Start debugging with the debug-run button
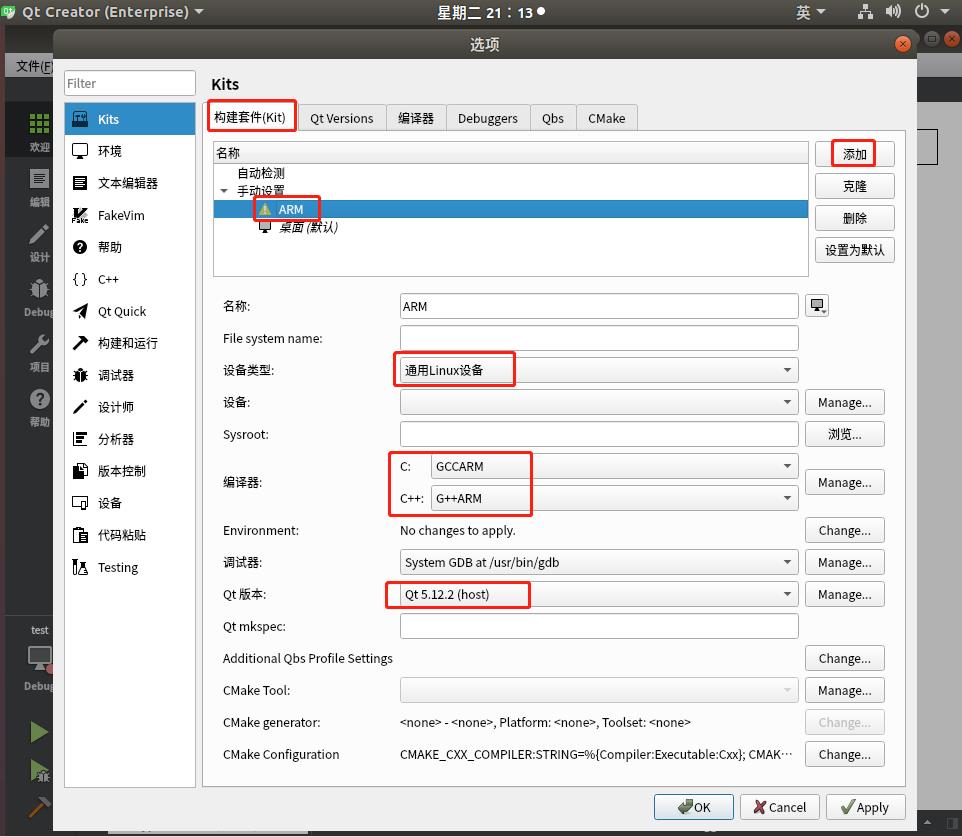 click(x=39, y=770)
